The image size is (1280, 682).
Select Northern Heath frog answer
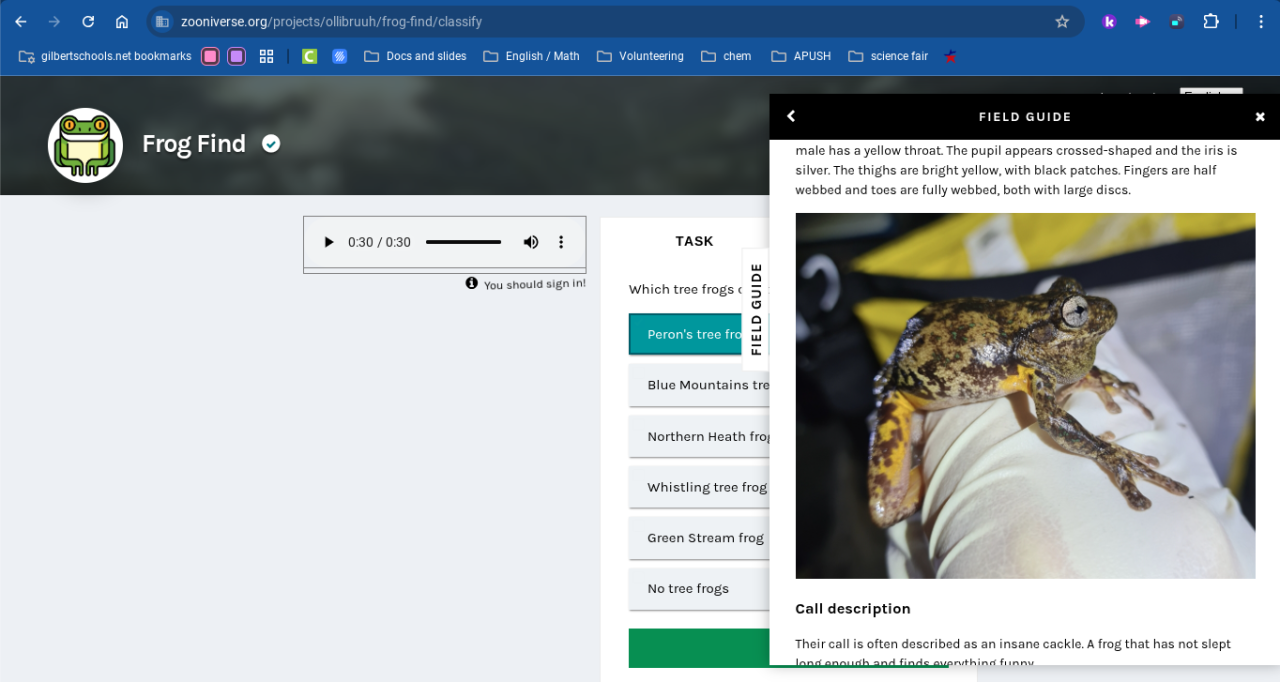699,436
